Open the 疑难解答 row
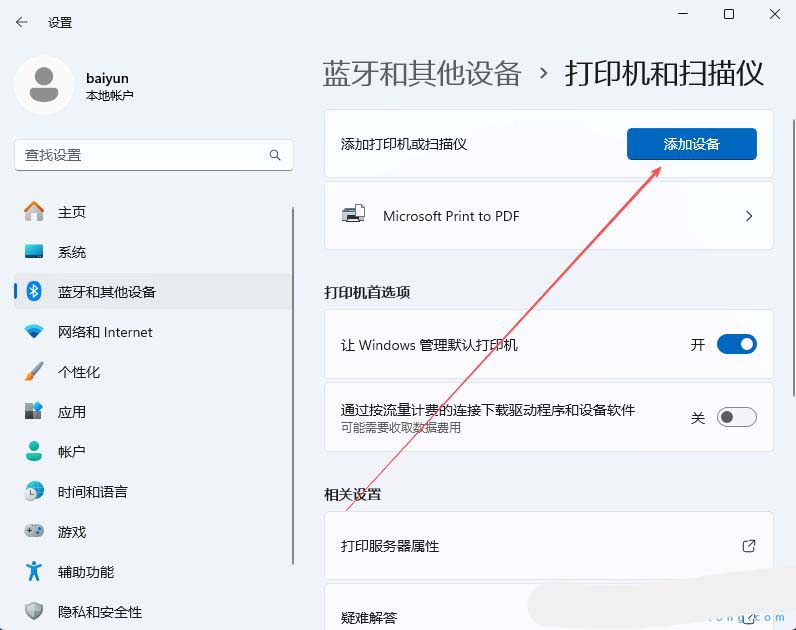The height and width of the screenshot is (630, 796). pos(549,607)
